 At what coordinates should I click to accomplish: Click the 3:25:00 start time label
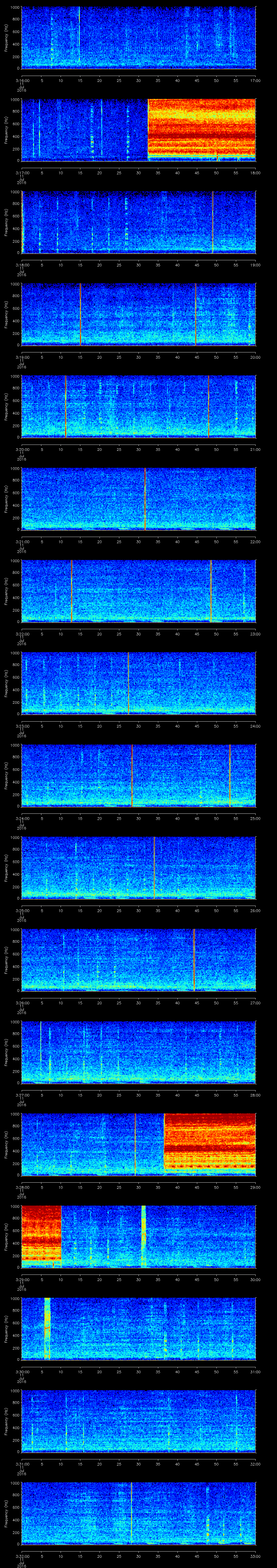(22, 910)
